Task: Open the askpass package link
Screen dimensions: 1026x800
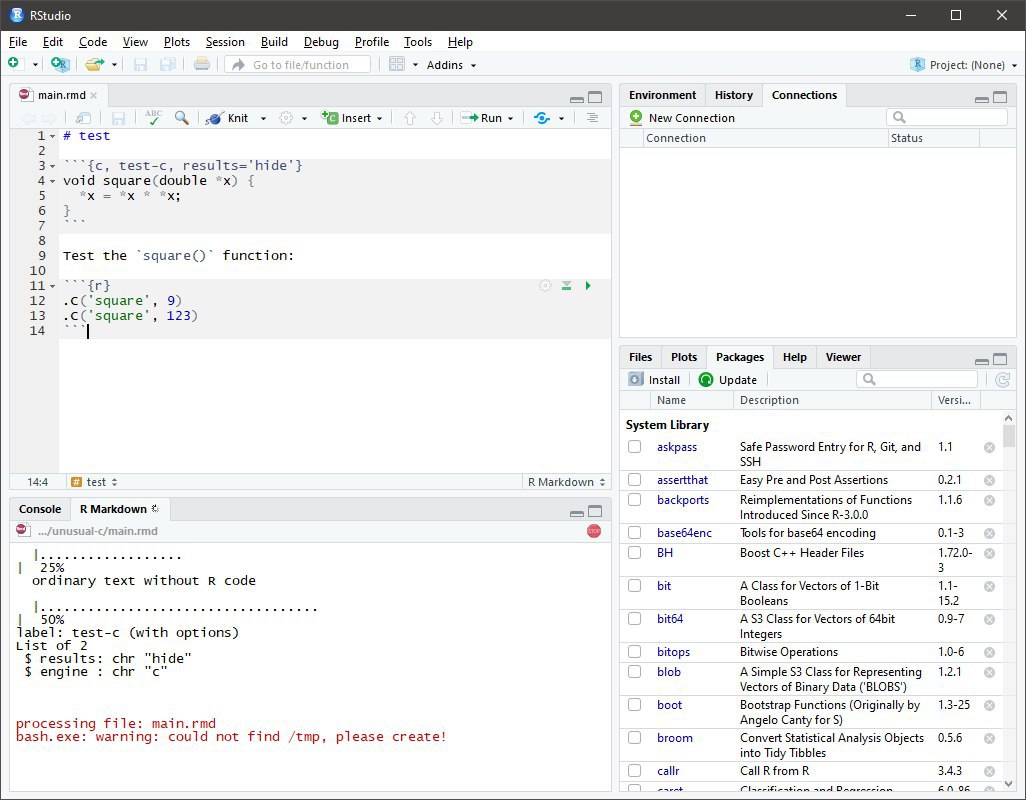Action: 677,447
